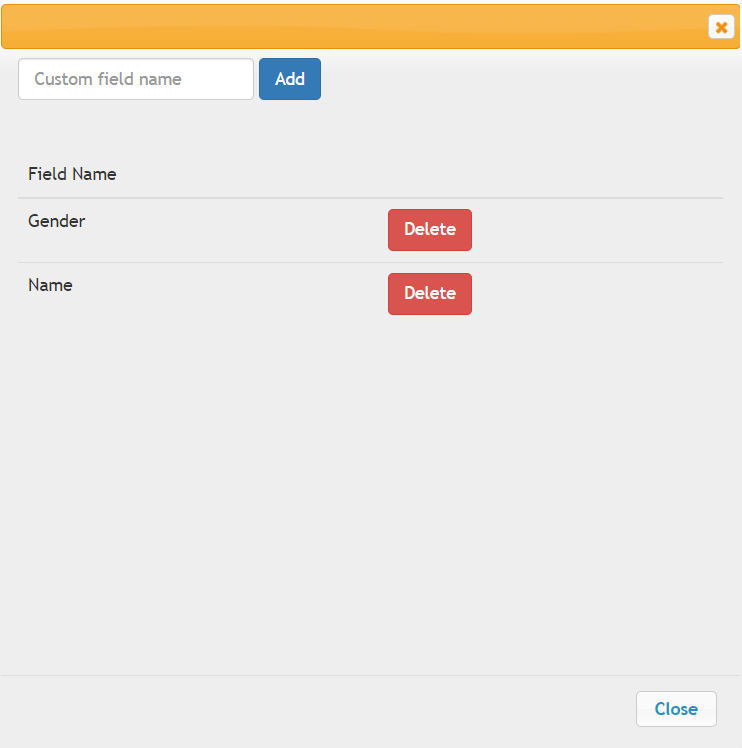The width and height of the screenshot is (742, 748).
Task: Click the Field Name column header
Action: (72, 174)
